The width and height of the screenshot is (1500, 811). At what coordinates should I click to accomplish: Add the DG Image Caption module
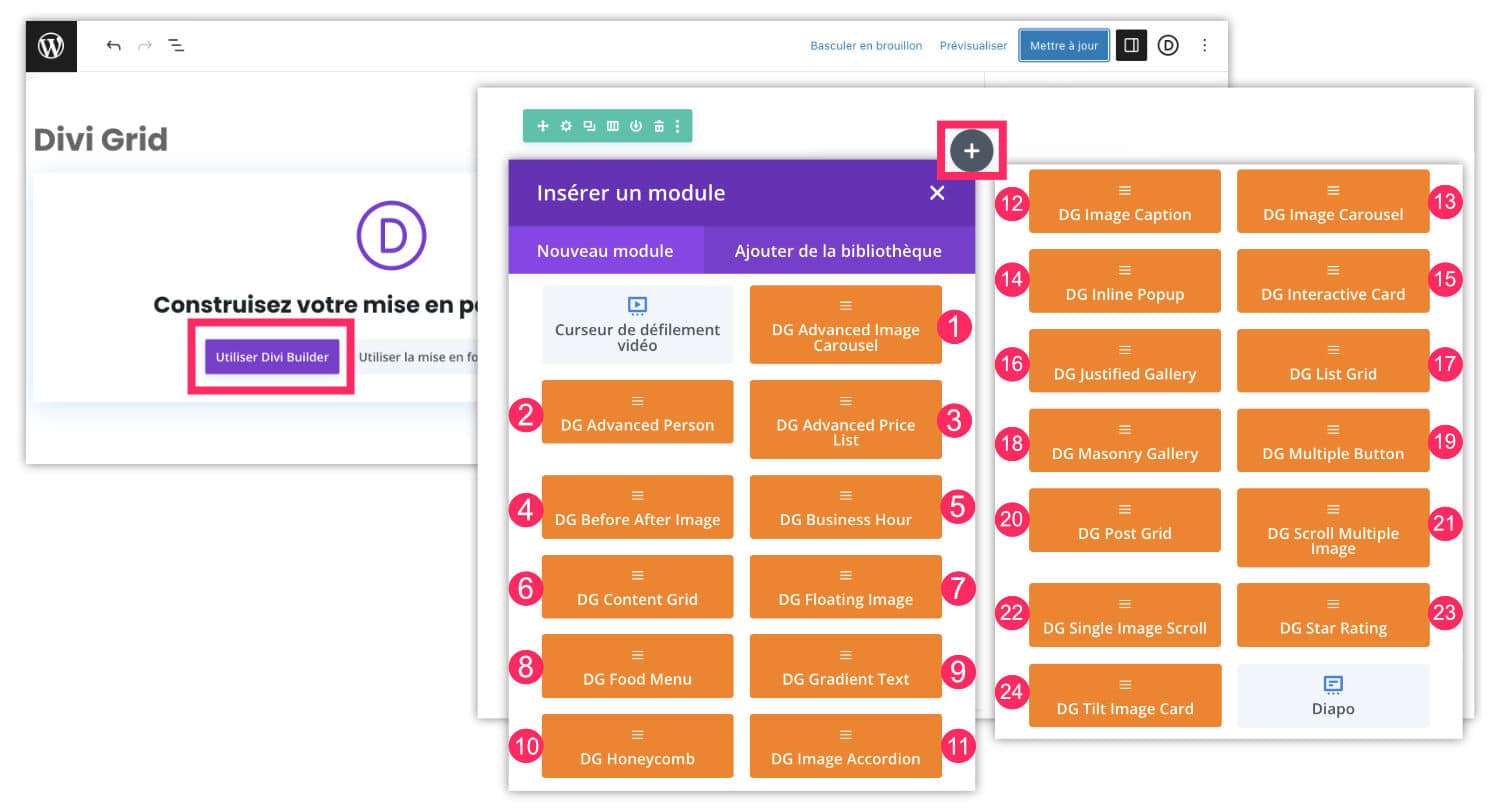[x=1125, y=201]
